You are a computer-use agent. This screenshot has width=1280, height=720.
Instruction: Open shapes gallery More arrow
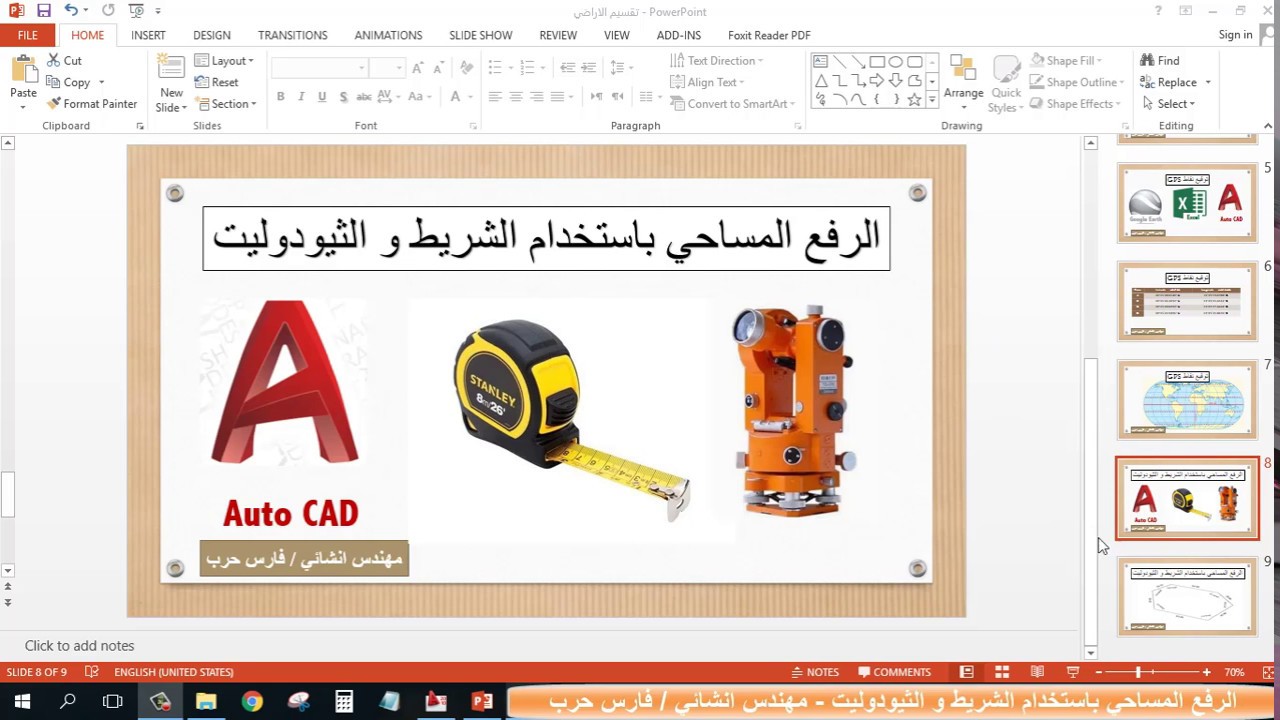click(932, 100)
